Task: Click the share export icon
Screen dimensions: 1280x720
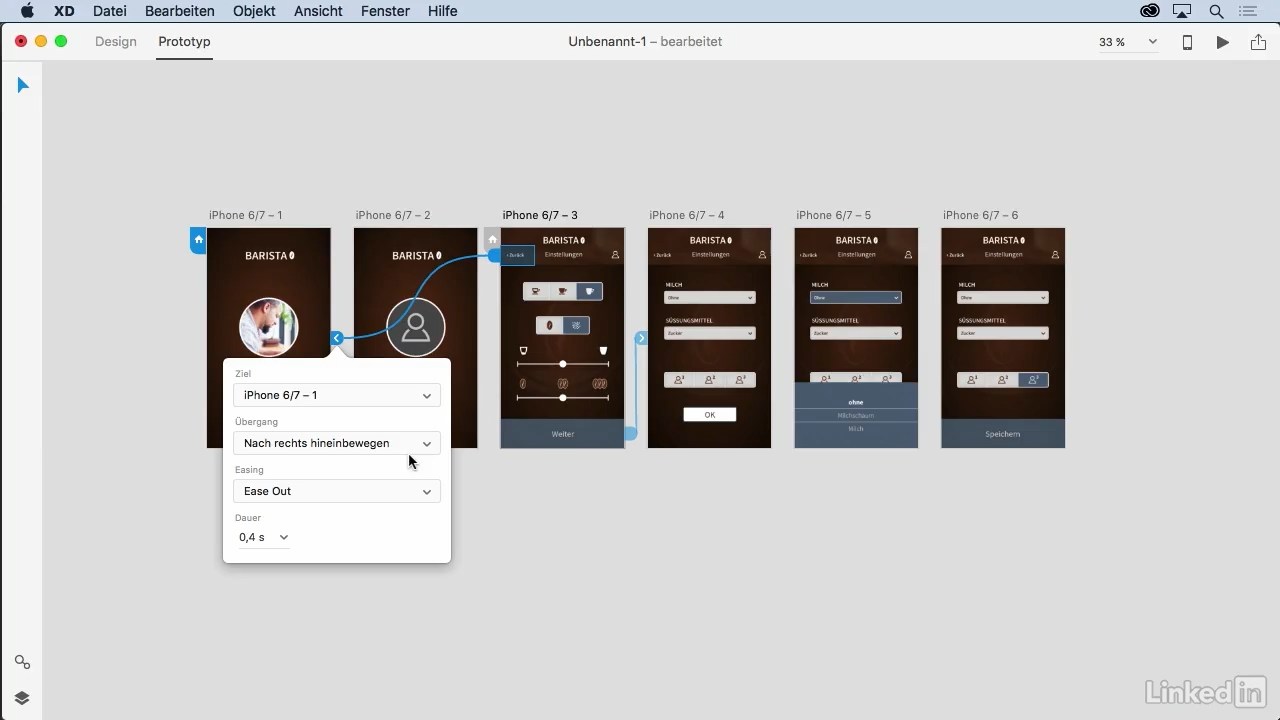Action: point(1258,42)
